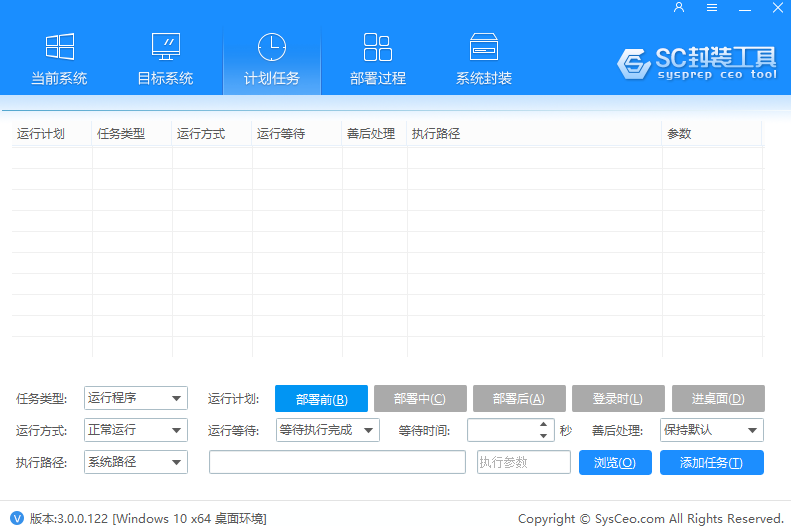The height and width of the screenshot is (528, 791).
Task: Open the 当前系统 Windows logo icon
Action: [60, 47]
